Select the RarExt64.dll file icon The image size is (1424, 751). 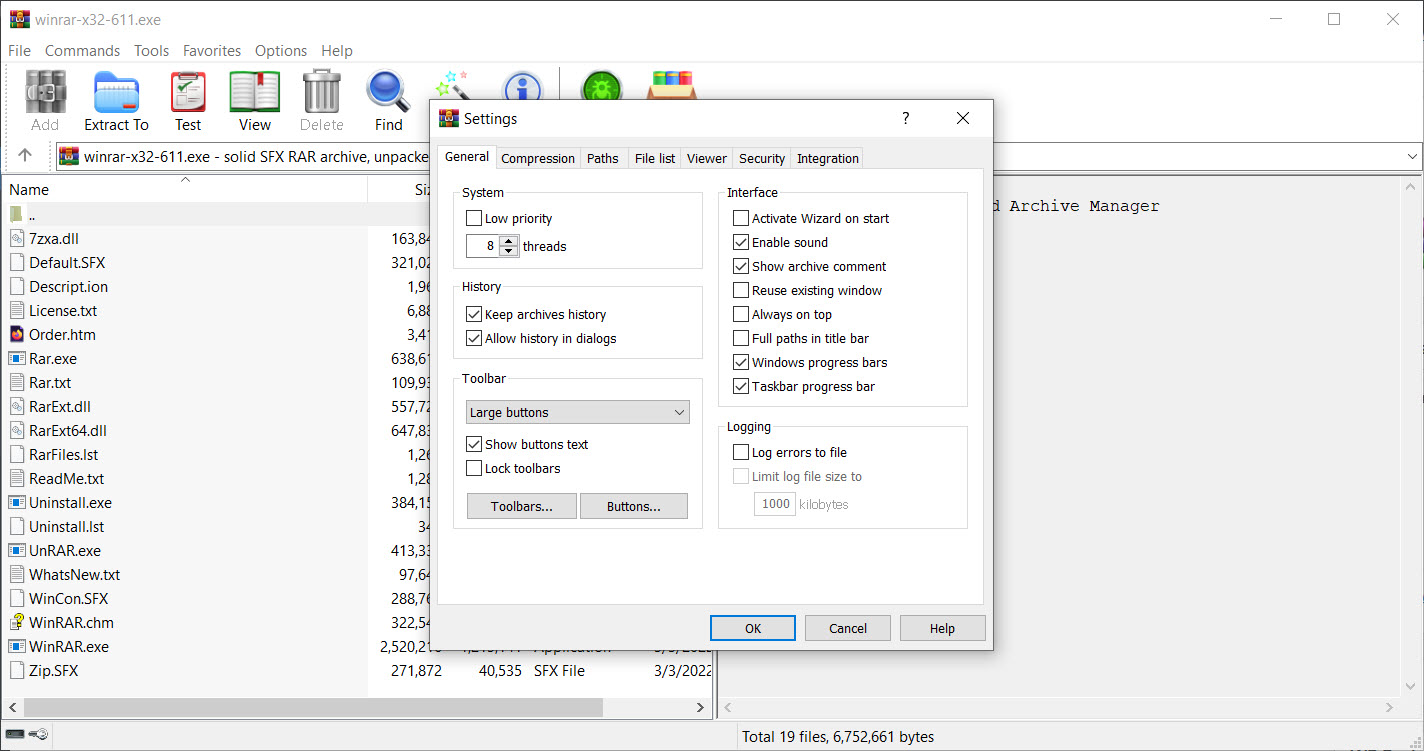[x=17, y=430]
